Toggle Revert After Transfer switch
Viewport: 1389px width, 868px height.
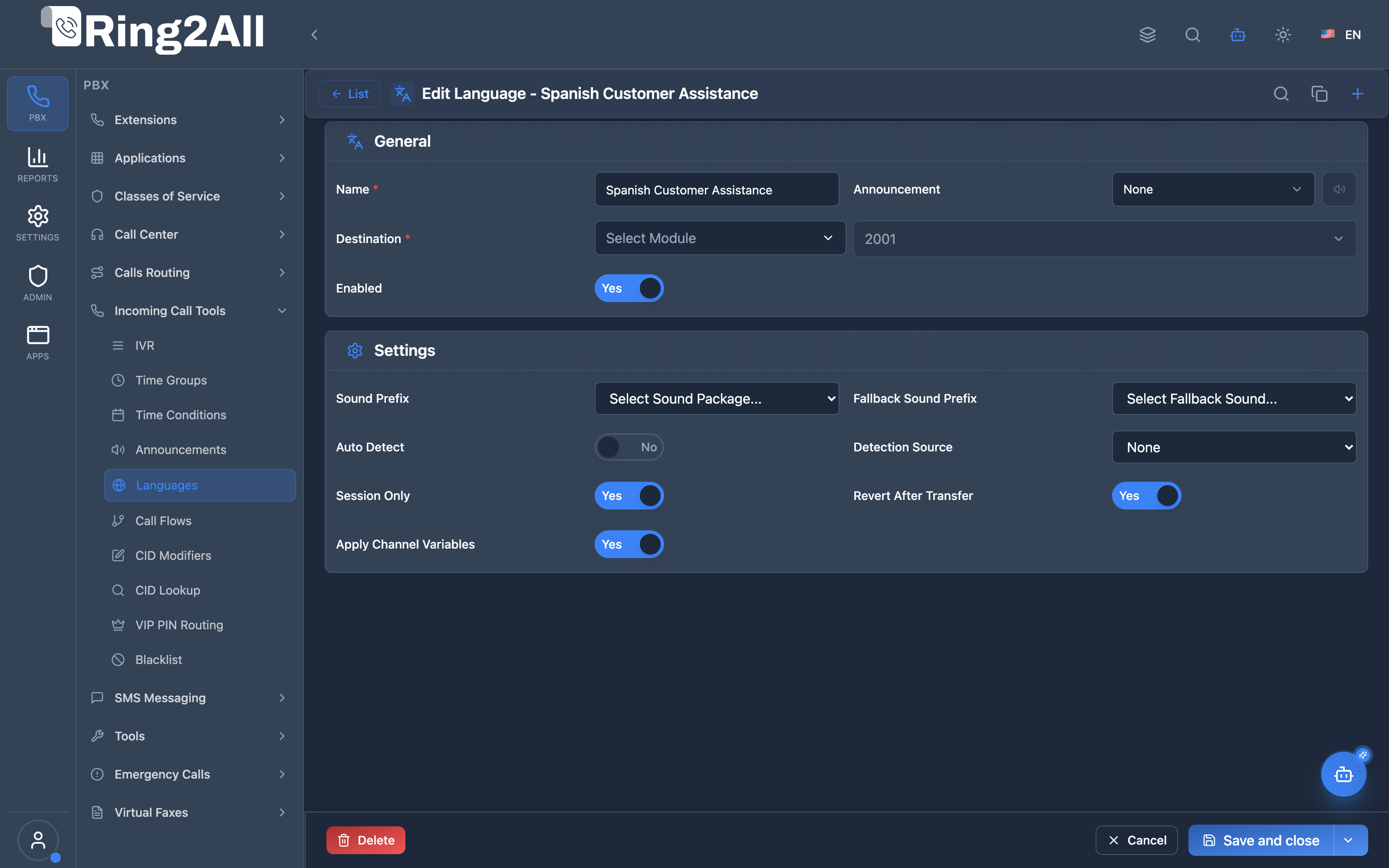[x=1146, y=496]
